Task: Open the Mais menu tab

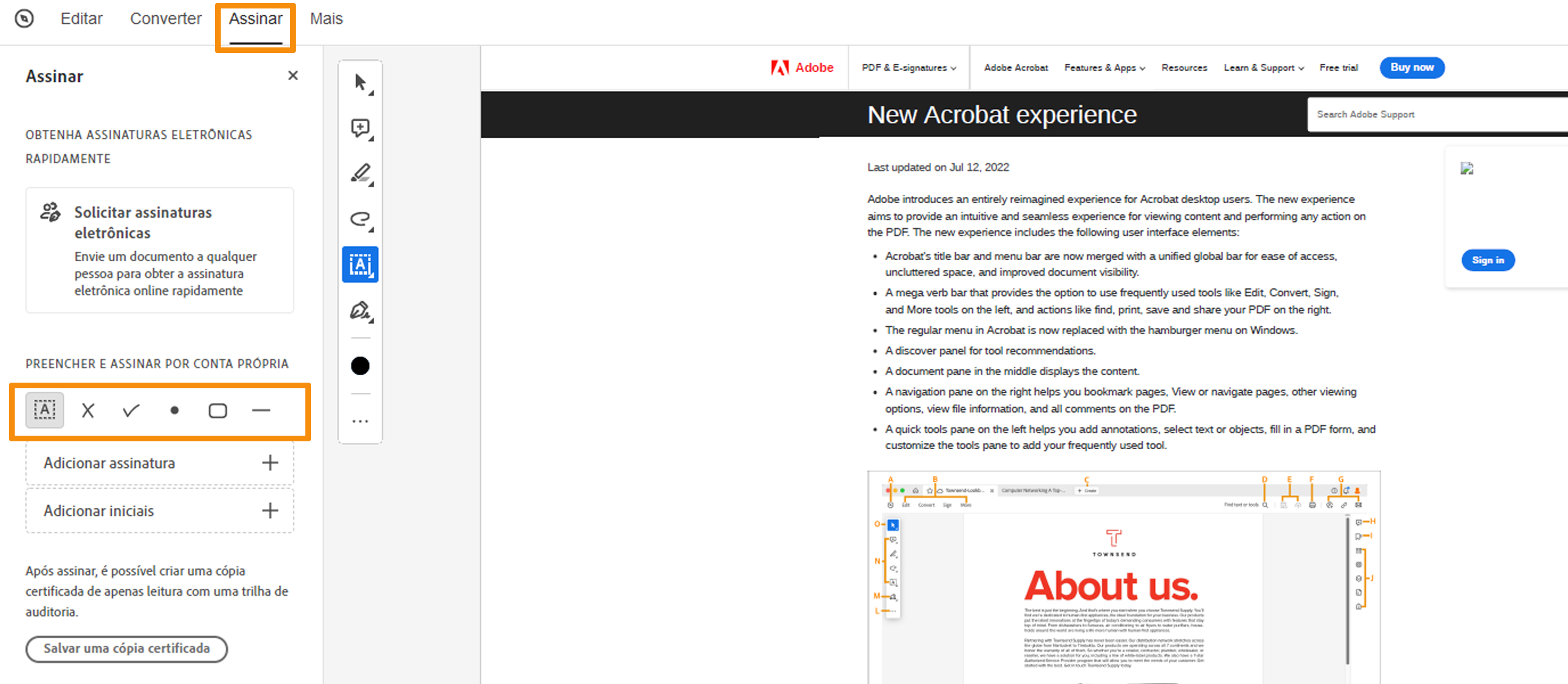Action: pyautogui.click(x=326, y=19)
